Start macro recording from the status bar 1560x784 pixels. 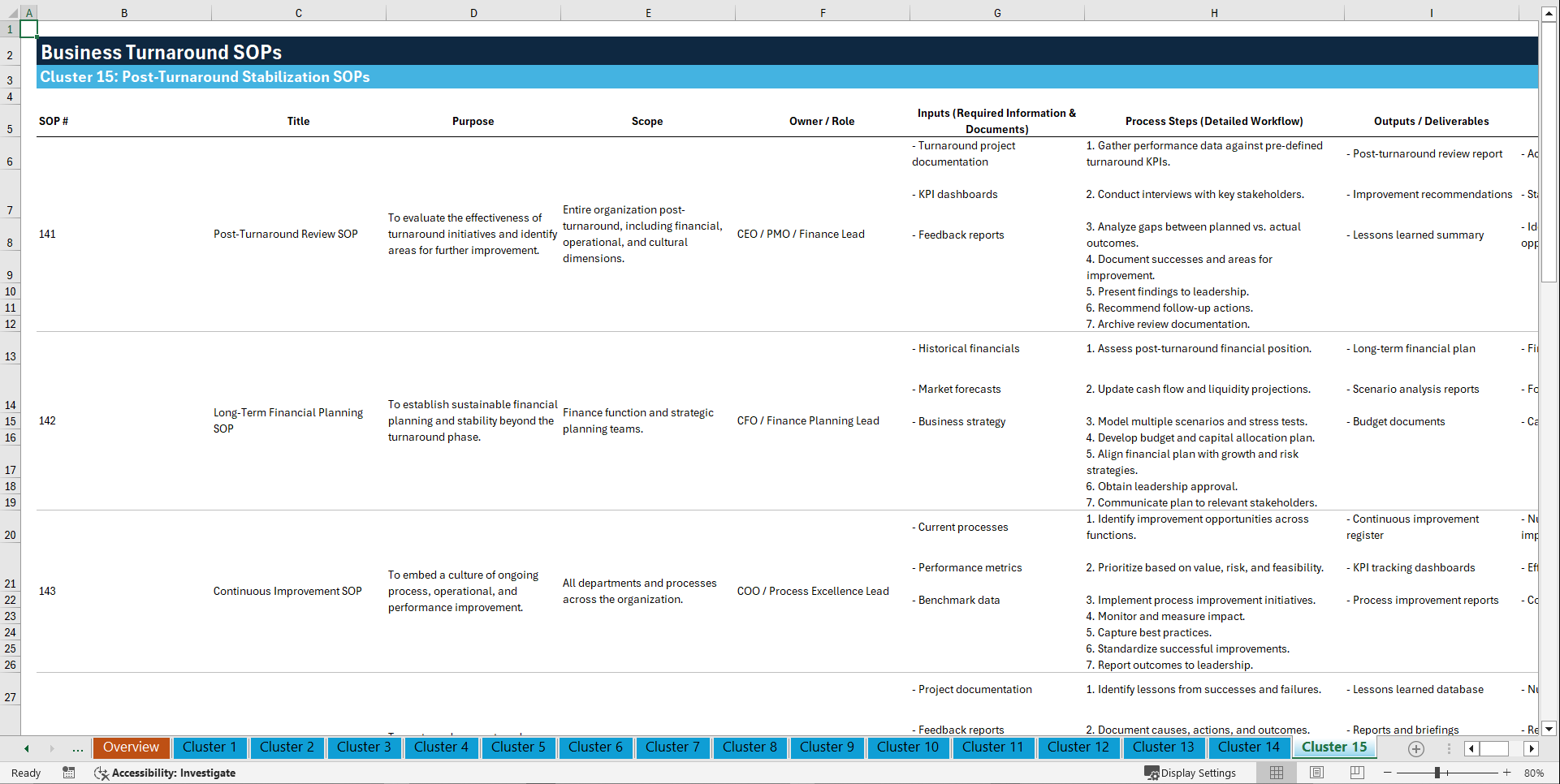pyautogui.click(x=68, y=773)
